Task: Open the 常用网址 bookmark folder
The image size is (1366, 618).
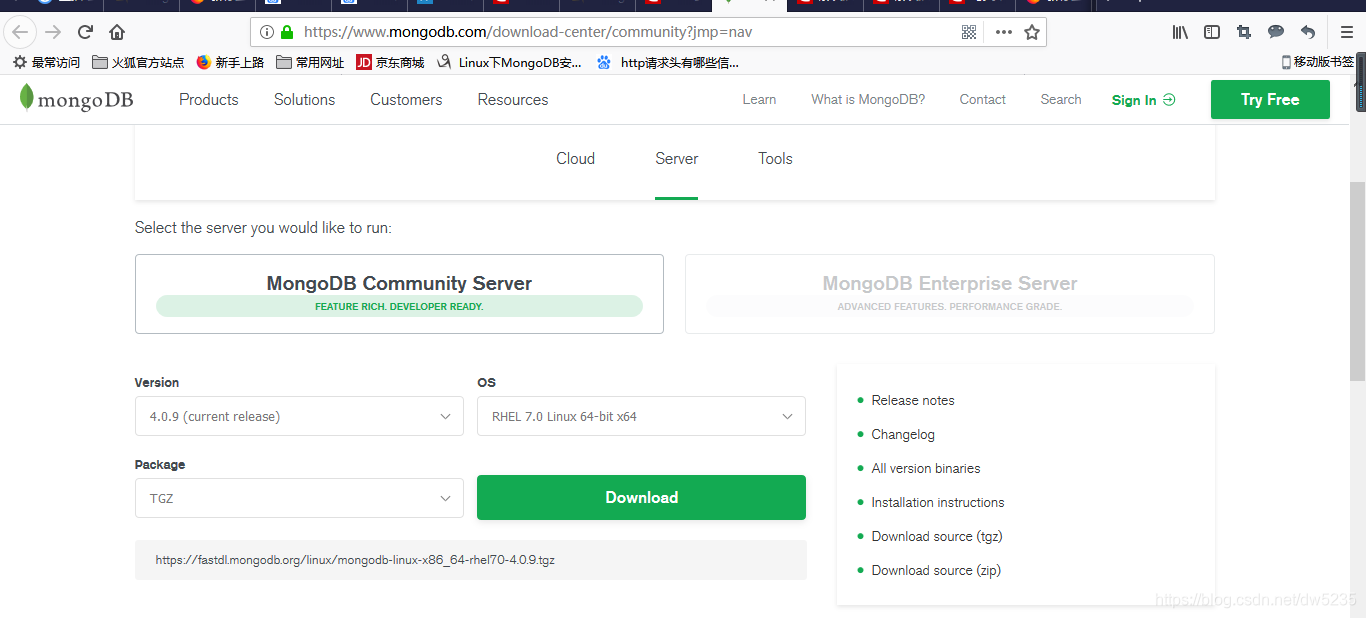Action: (x=310, y=62)
